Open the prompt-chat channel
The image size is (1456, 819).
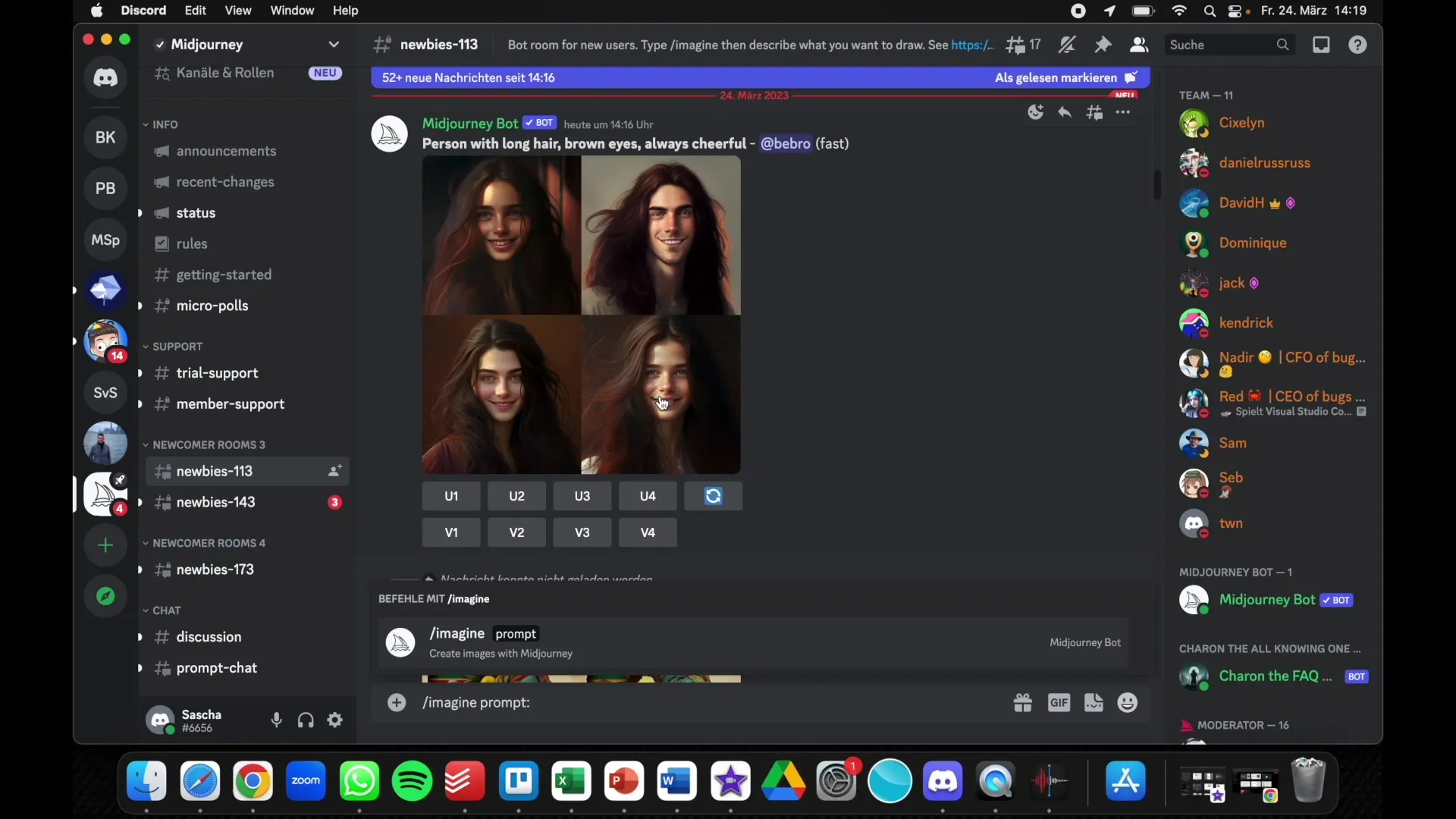[x=247, y=669]
